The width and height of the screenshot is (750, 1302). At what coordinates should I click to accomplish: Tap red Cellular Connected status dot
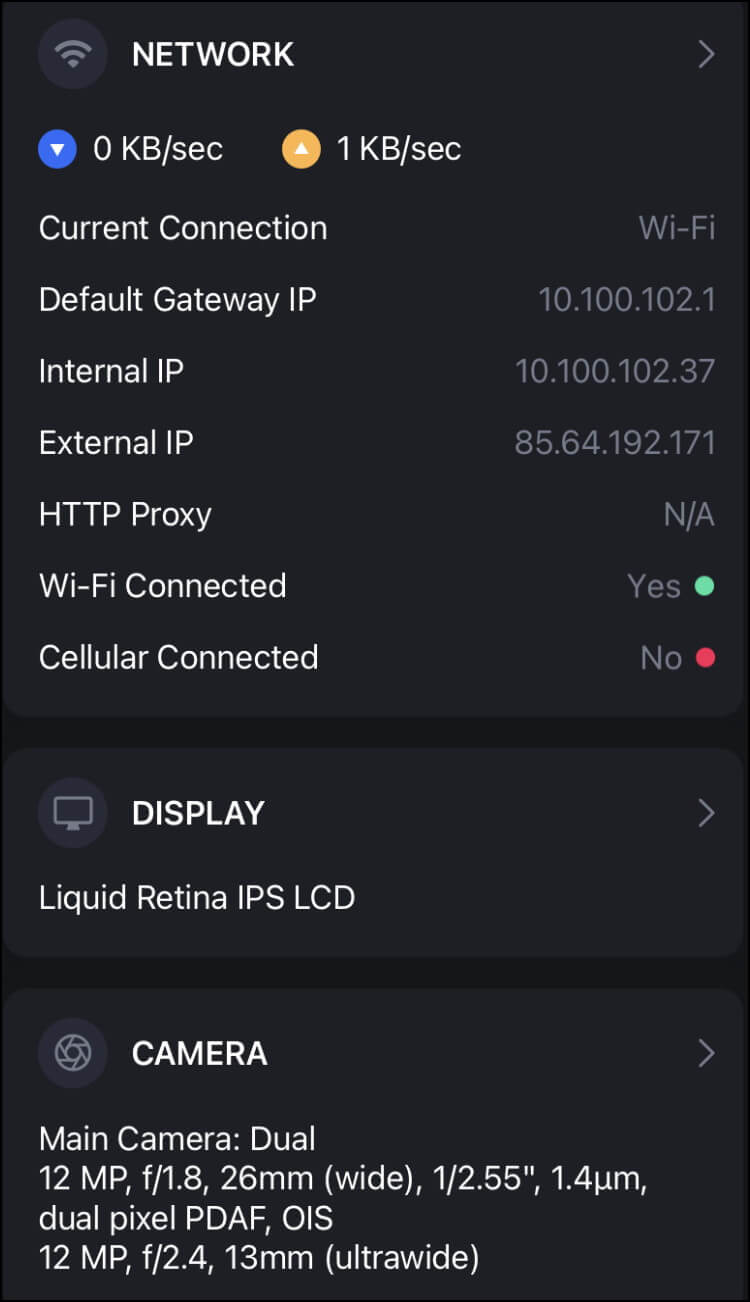[x=705, y=658]
